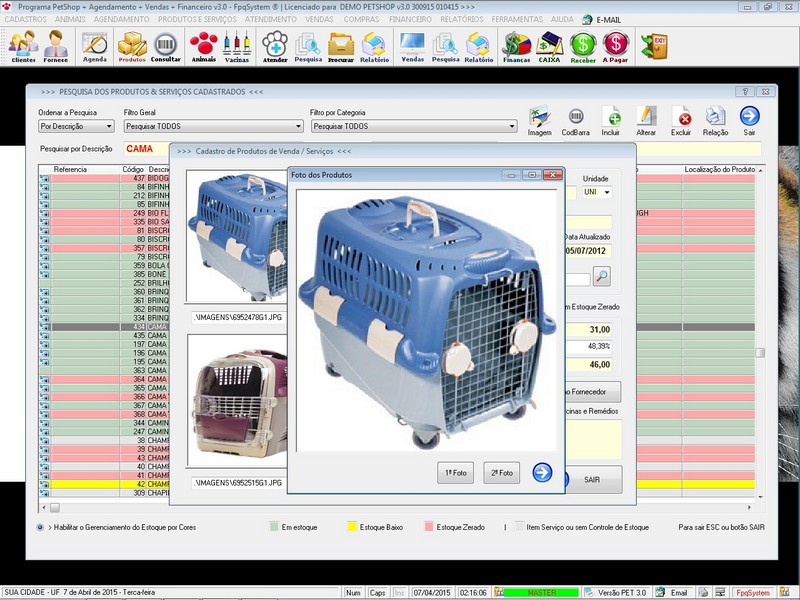Open the Agenda toolbar icon
The width and height of the screenshot is (800, 600).
point(95,47)
